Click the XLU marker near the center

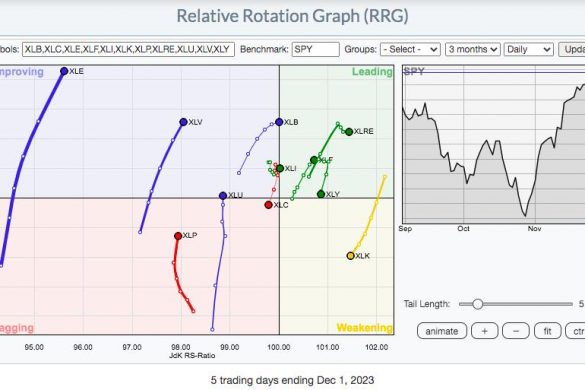(223, 196)
